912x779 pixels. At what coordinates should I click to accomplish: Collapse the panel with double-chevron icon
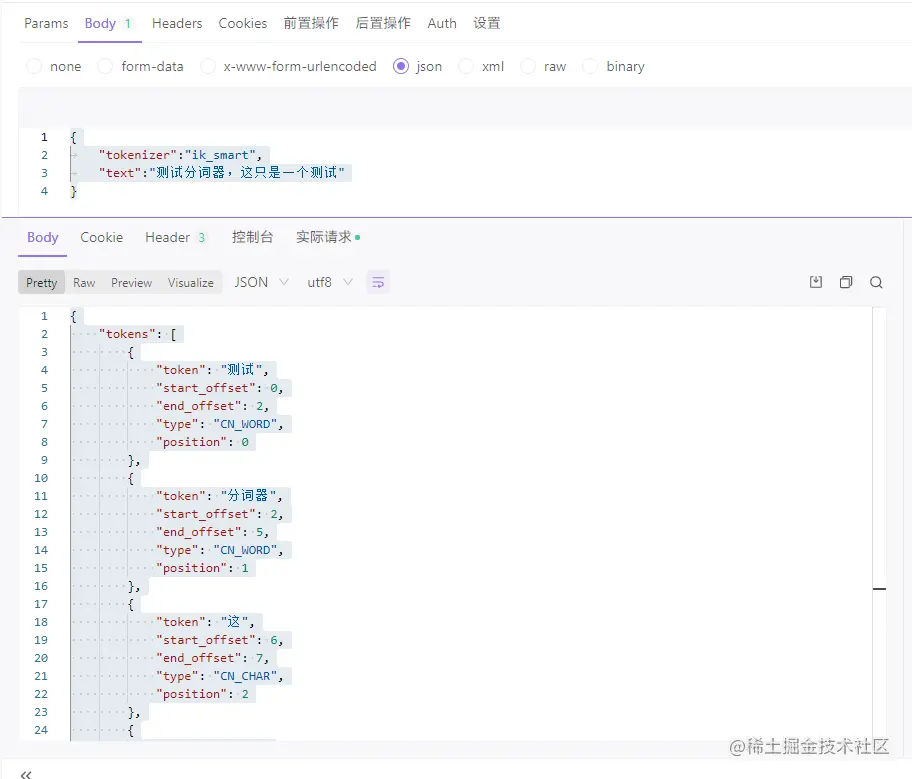pos(26,774)
